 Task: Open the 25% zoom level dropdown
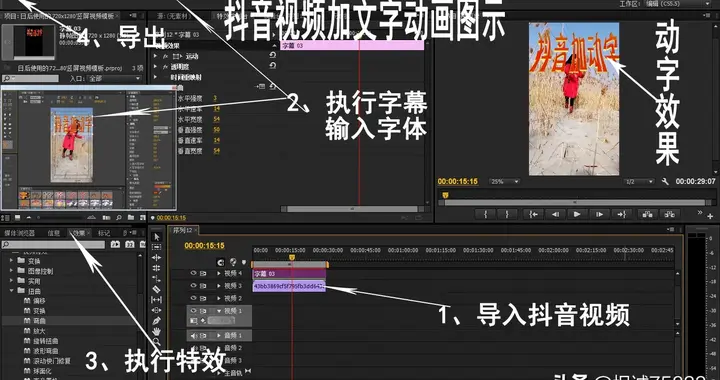(504, 182)
